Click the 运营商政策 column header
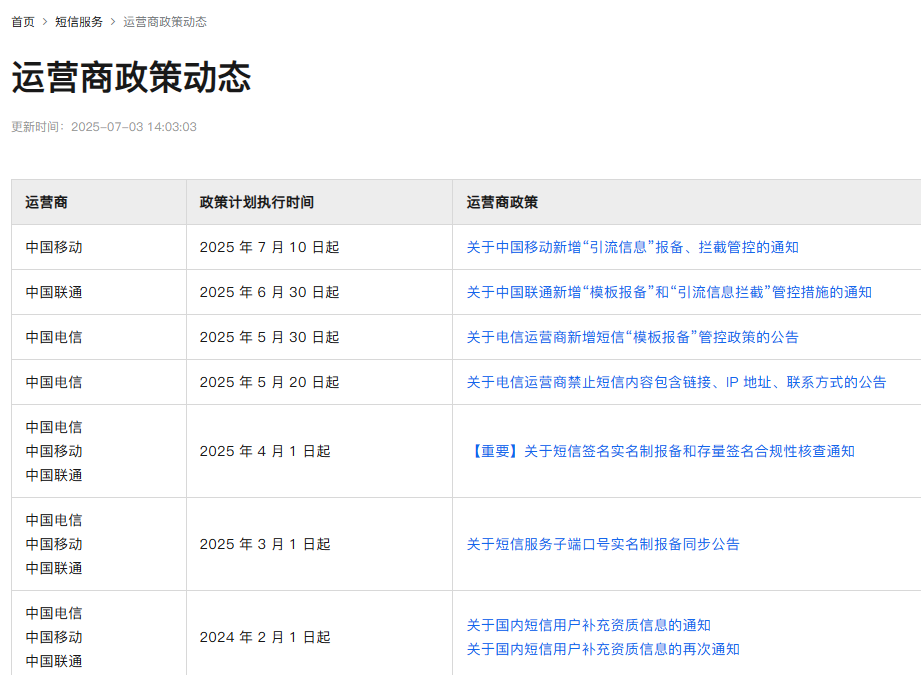The width and height of the screenshot is (921, 675). (687, 202)
